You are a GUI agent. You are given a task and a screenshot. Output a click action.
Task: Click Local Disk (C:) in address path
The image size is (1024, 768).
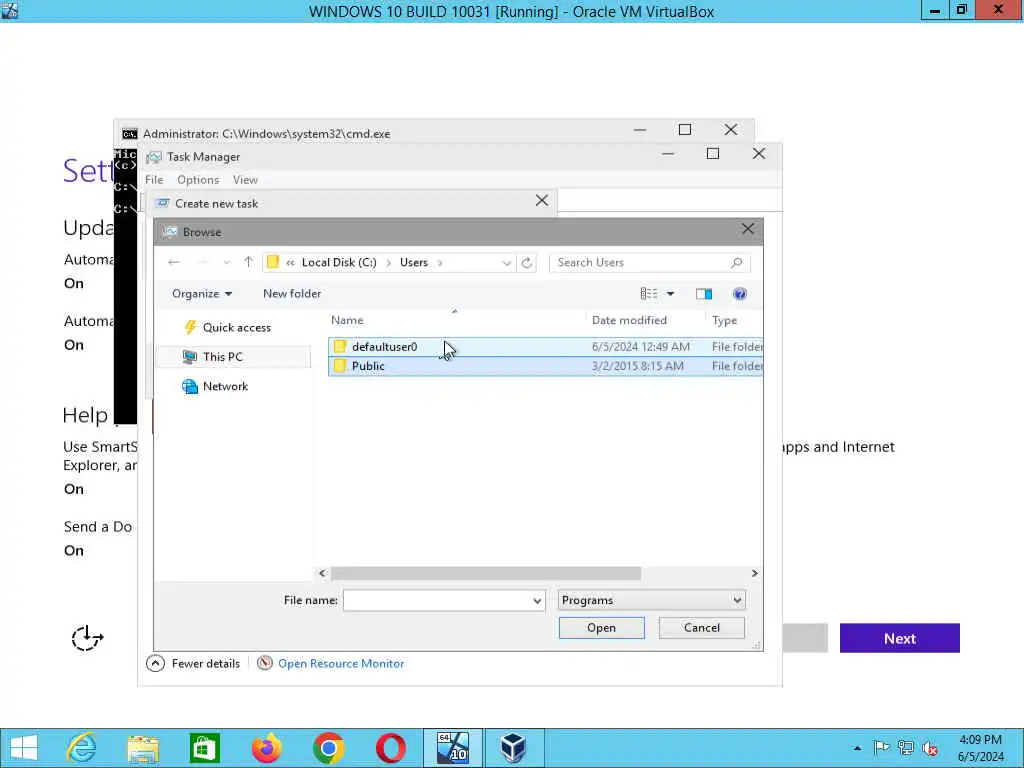339,263
